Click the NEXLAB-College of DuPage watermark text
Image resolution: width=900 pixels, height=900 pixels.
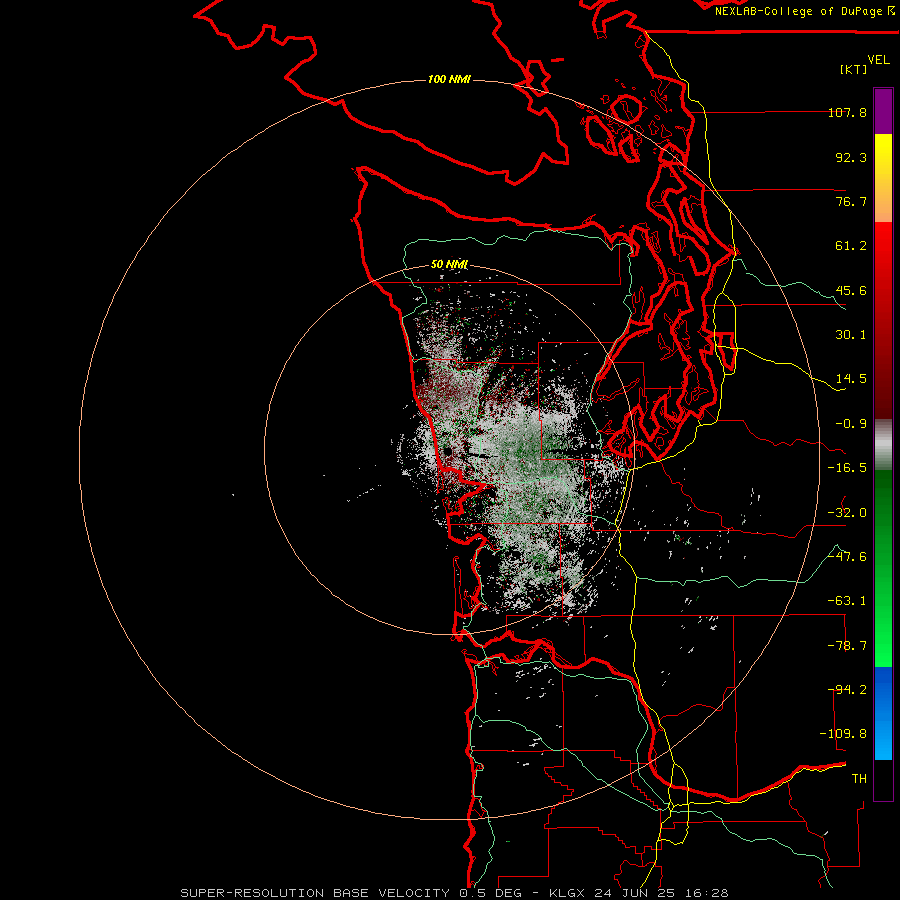click(x=805, y=11)
